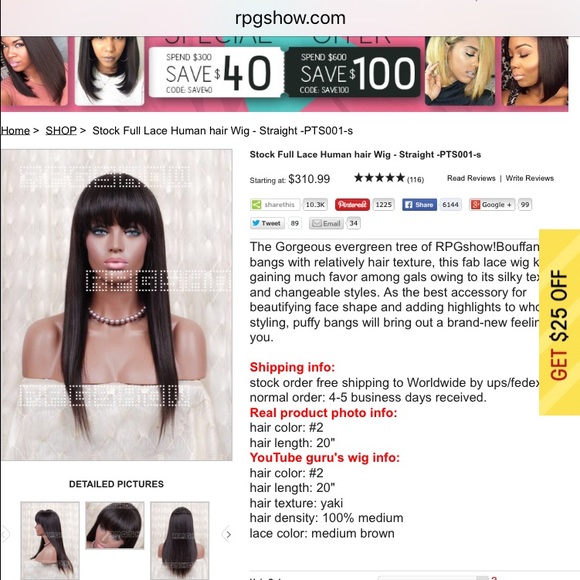Tap the rpgshow.com address bar
Image resolution: width=580 pixels, height=580 pixels.
coord(290,18)
